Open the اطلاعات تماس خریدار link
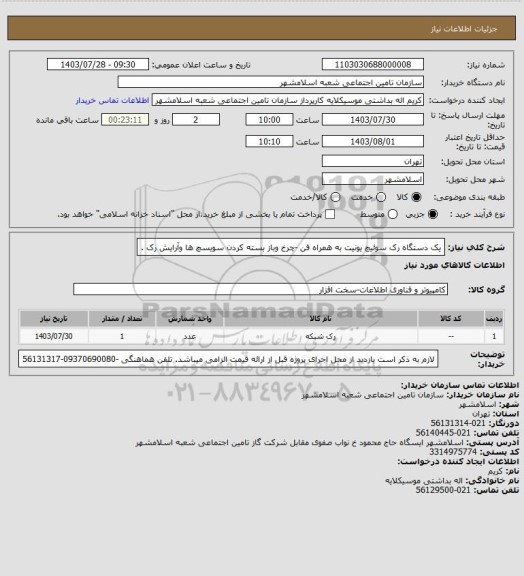 pos(112,100)
